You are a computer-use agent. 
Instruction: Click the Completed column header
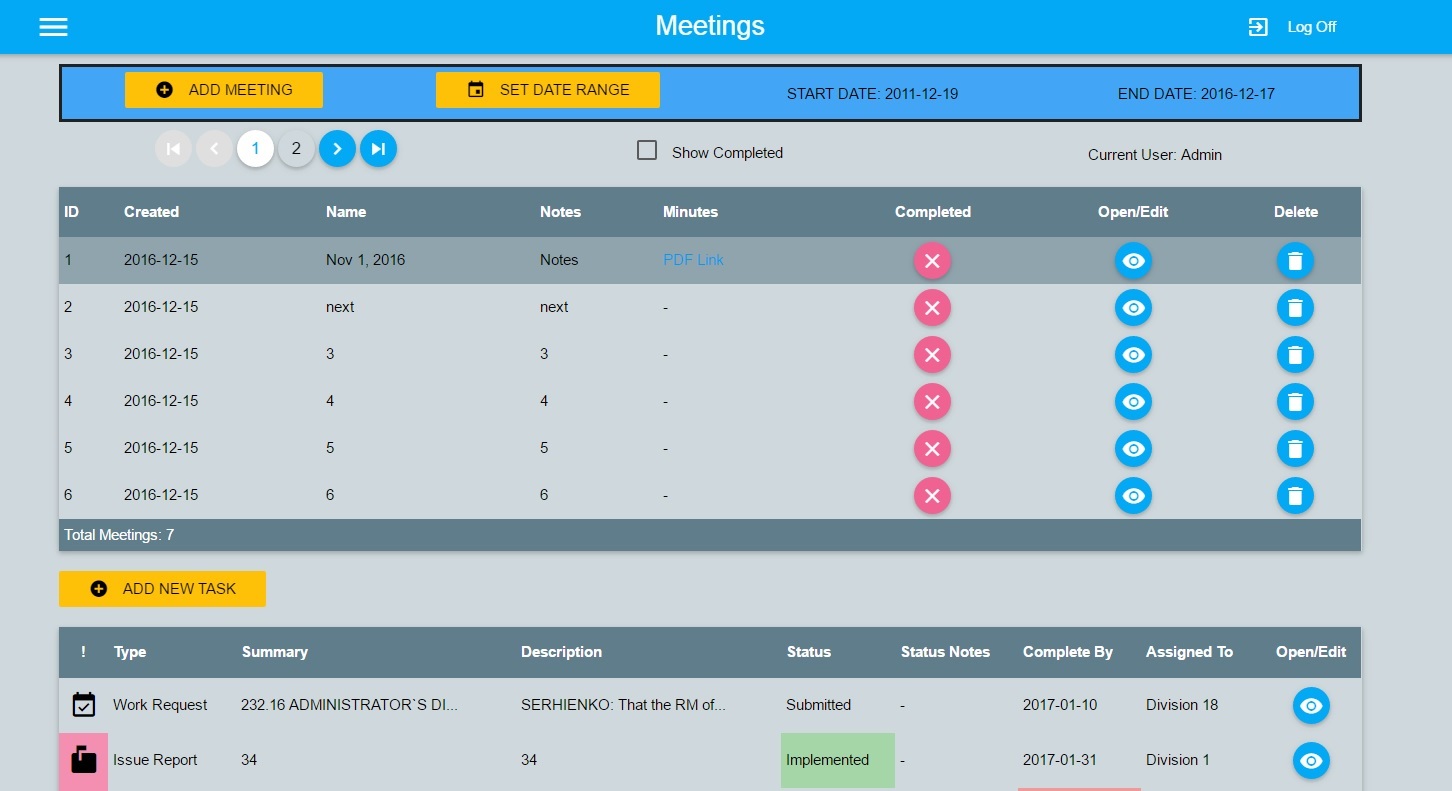(933, 212)
